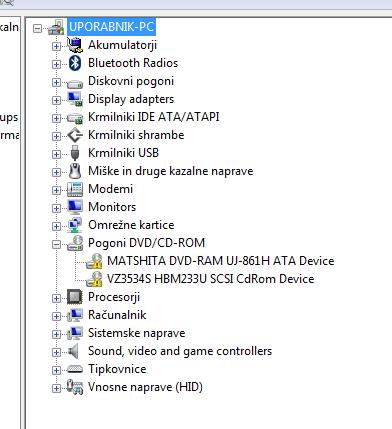The image size is (392, 429).
Task: Click the VZ3534S device warning icon
Action: pos(94,279)
